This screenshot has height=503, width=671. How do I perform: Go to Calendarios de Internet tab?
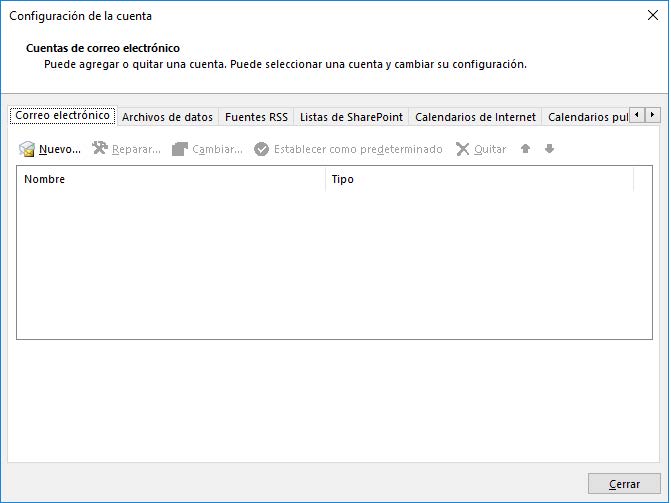click(475, 117)
